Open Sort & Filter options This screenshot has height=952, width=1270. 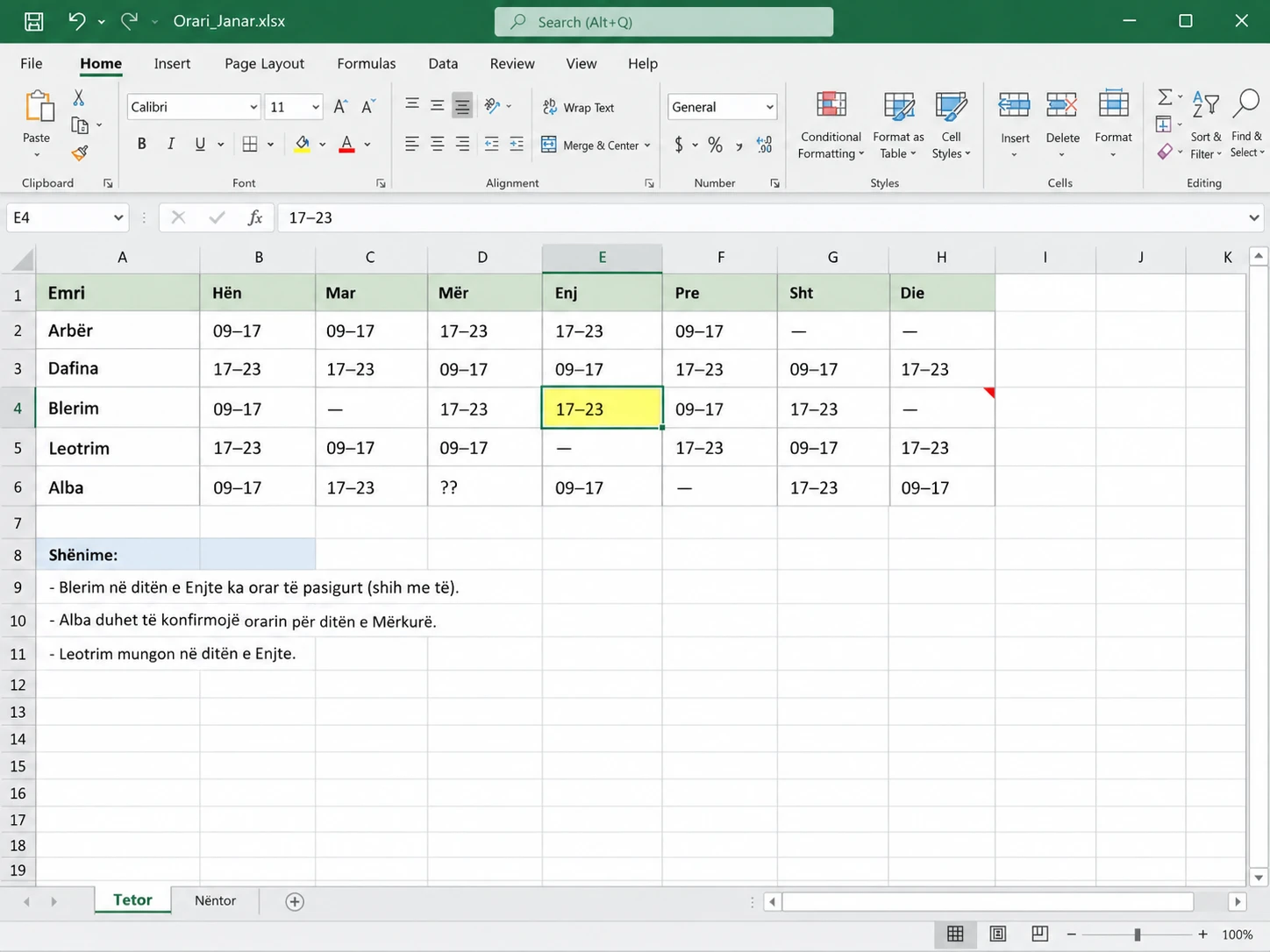[x=1206, y=124]
